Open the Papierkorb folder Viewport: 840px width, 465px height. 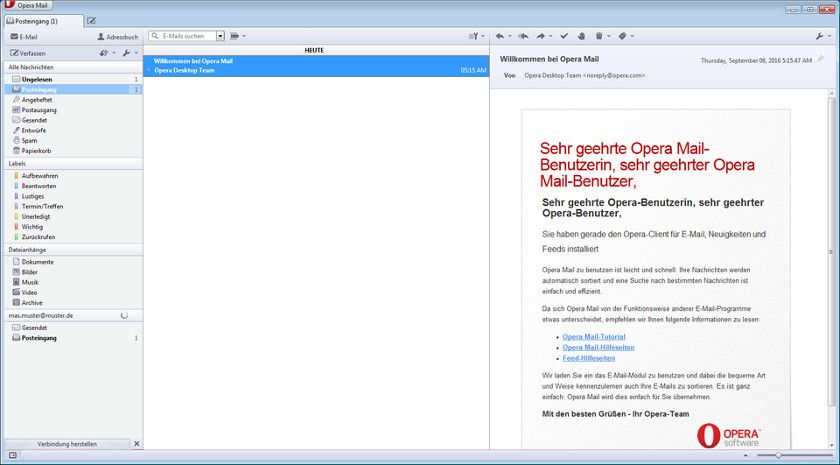[74, 151]
